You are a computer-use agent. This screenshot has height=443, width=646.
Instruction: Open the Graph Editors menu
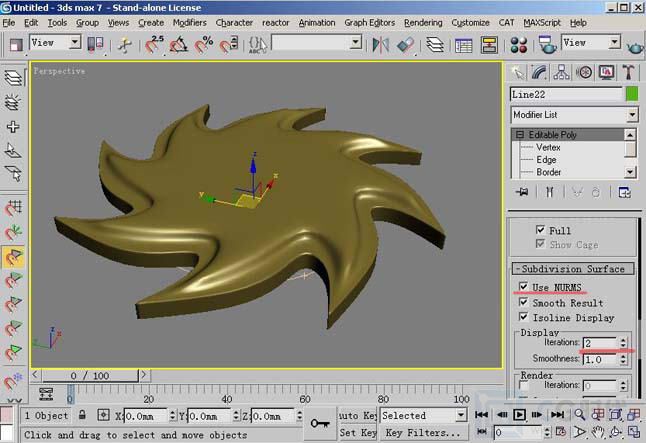pos(370,23)
